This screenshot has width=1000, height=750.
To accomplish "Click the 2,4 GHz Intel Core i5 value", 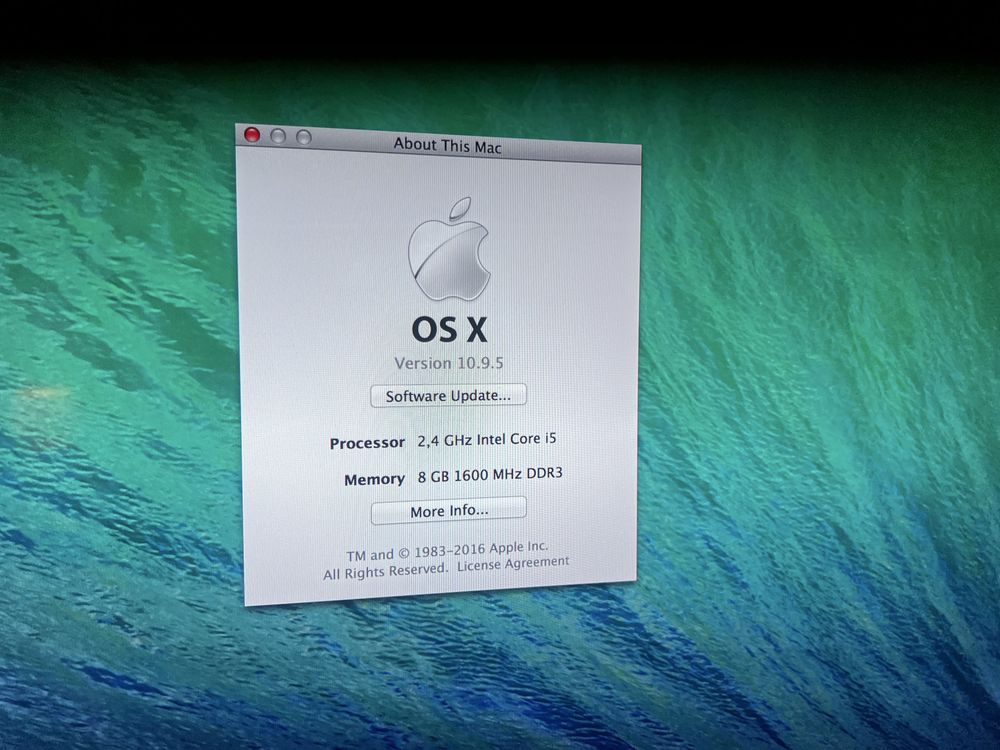I will (487, 439).
